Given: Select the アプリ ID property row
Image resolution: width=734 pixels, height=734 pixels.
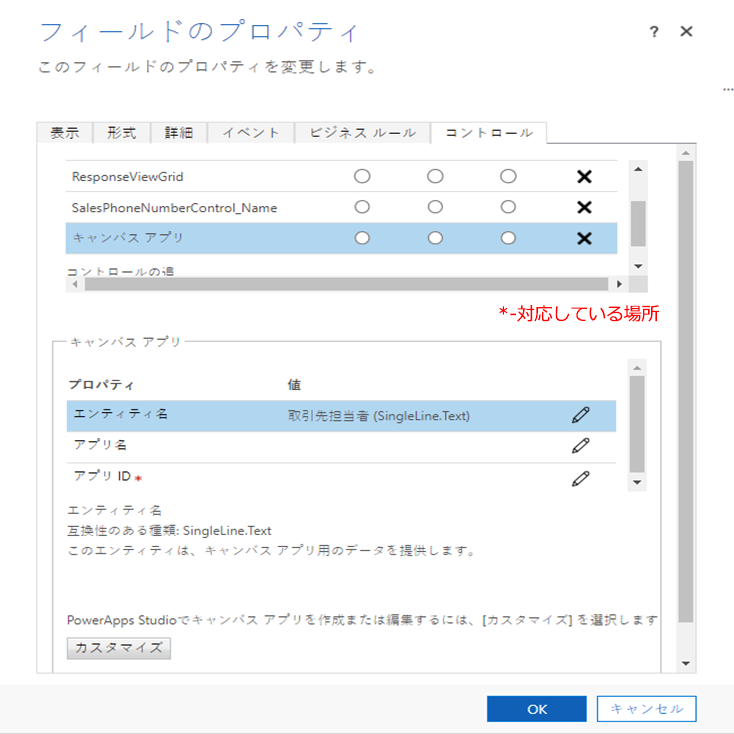Looking at the screenshot, I should tap(341, 478).
